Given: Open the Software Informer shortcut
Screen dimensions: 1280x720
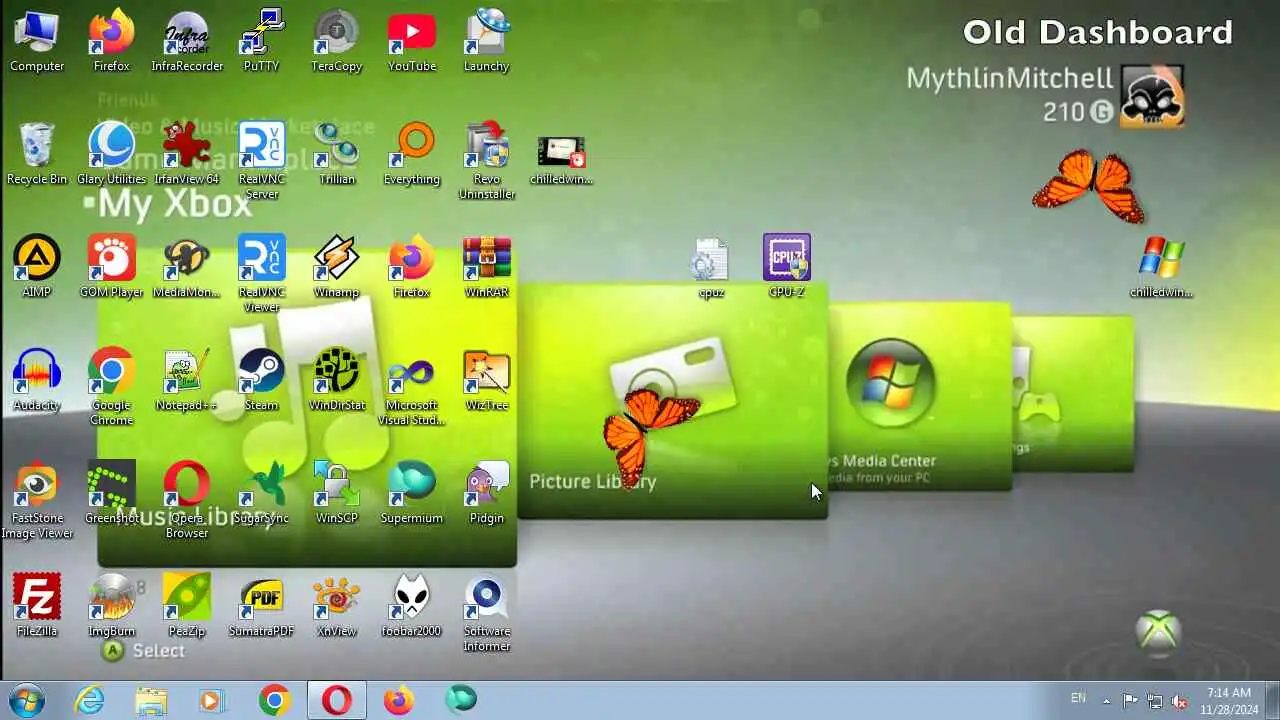Looking at the screenshot, I should (x=487, y=613).
